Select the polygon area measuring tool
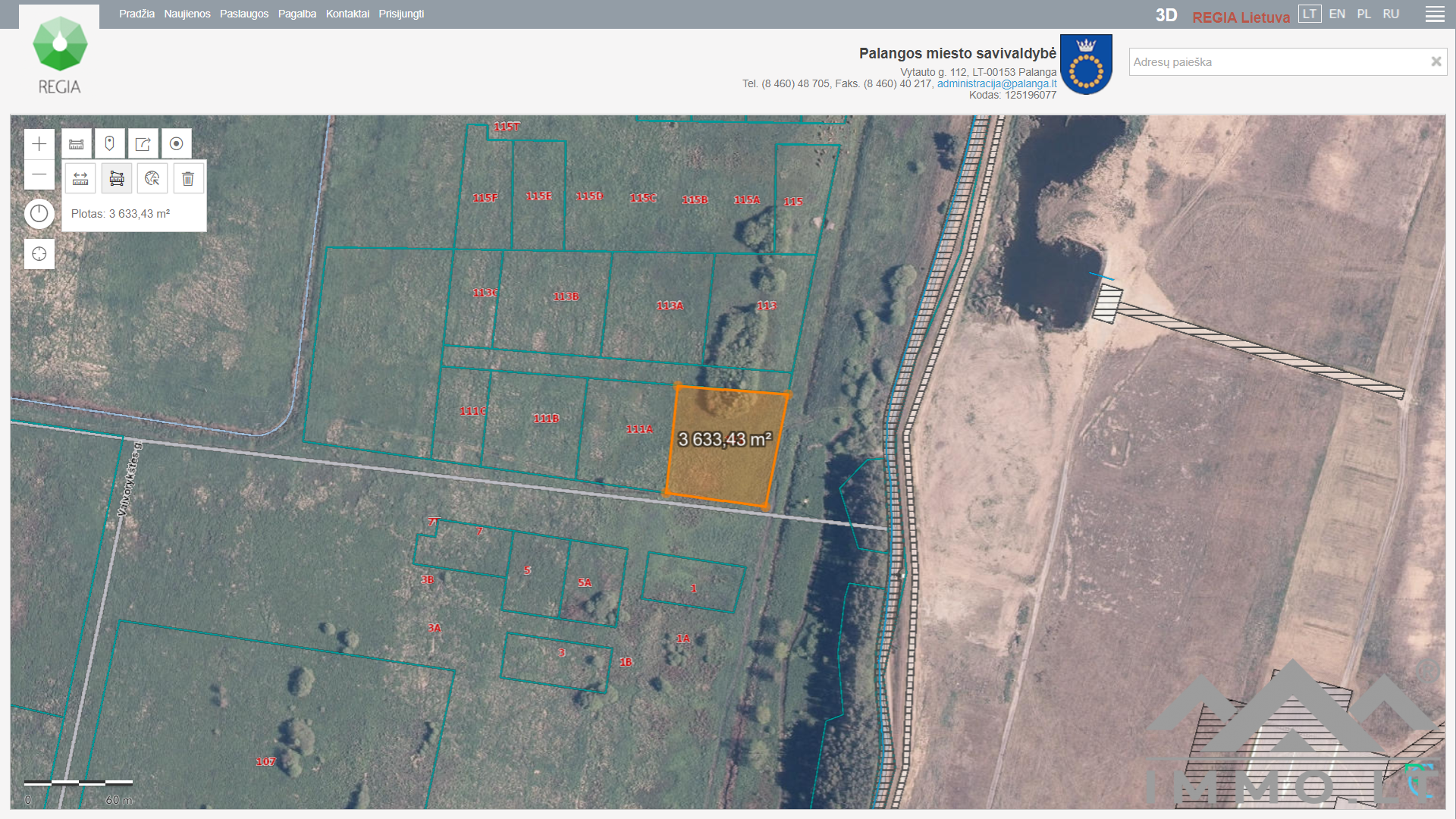 [x=117, y=179]
